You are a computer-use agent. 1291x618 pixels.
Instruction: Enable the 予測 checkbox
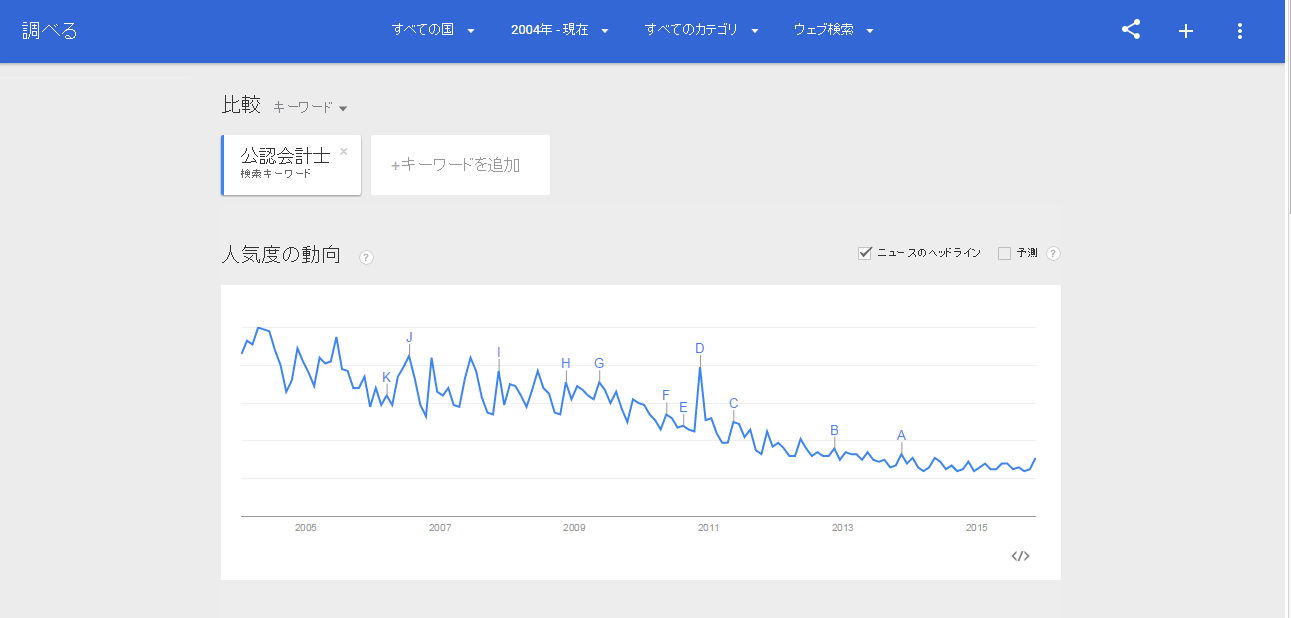(x=1005, y=254)
